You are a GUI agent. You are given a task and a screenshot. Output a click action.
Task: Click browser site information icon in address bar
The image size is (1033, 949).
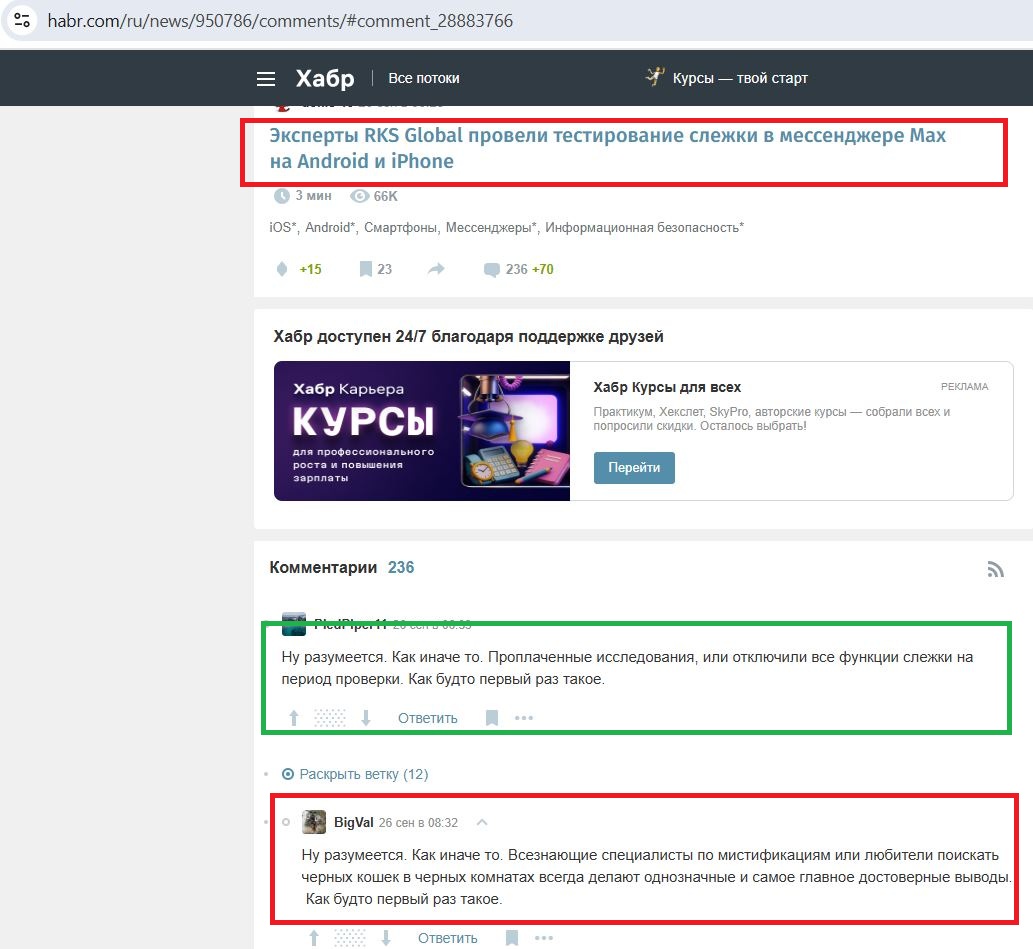tap(22, 20)
